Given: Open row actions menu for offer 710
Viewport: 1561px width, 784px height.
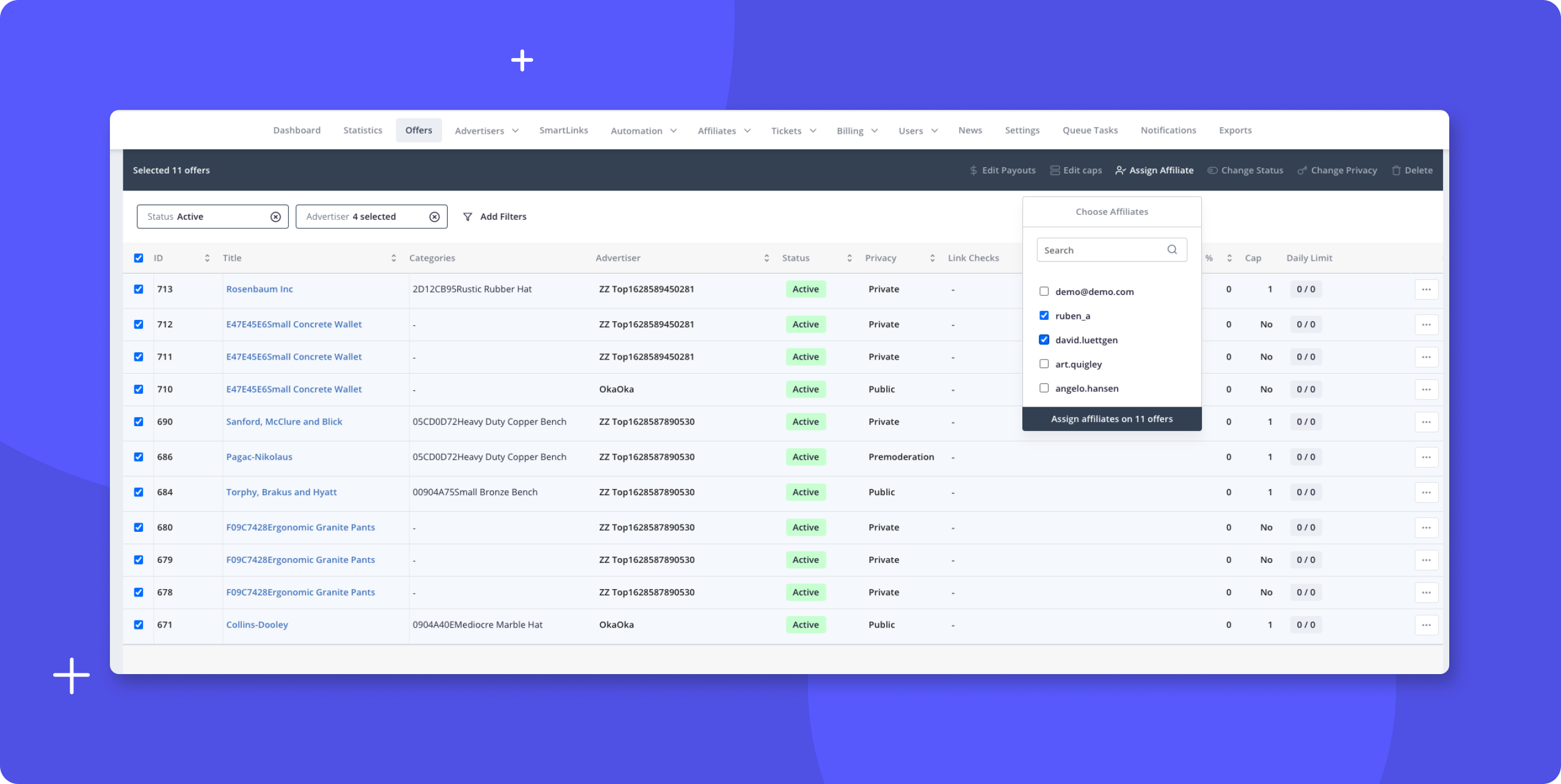Looking at the screenshot, I should (x=1426, y=389).
